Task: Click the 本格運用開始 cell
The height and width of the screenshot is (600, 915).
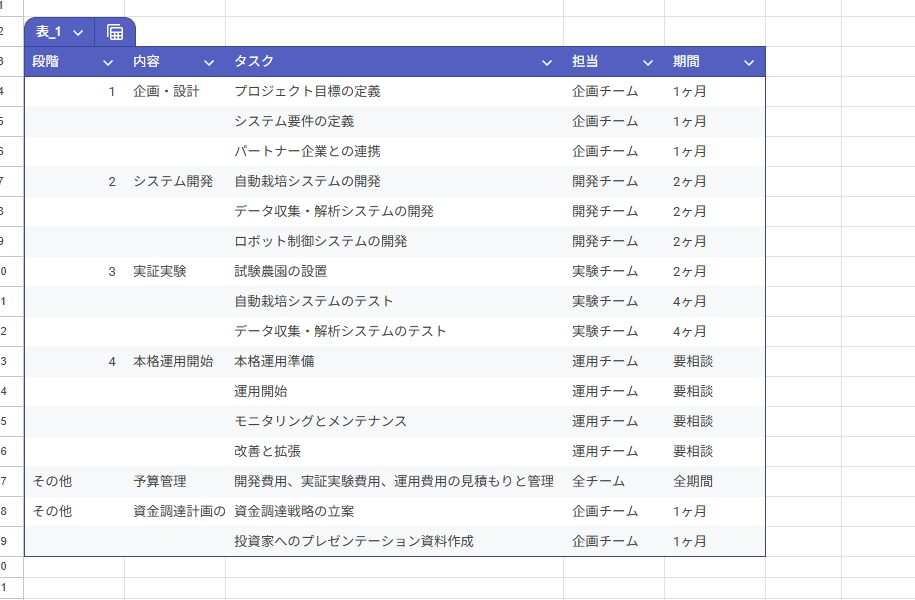Action: (x=173, y=362)
